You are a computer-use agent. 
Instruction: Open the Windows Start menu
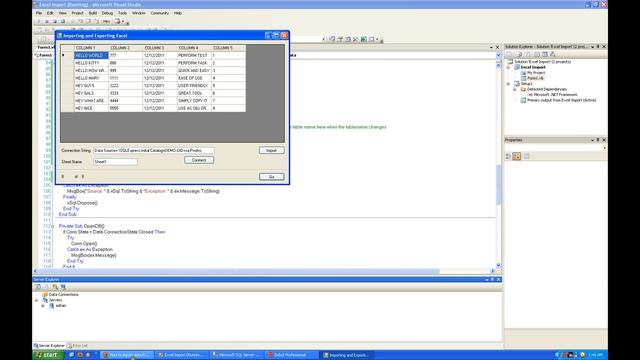pos(48,355)
